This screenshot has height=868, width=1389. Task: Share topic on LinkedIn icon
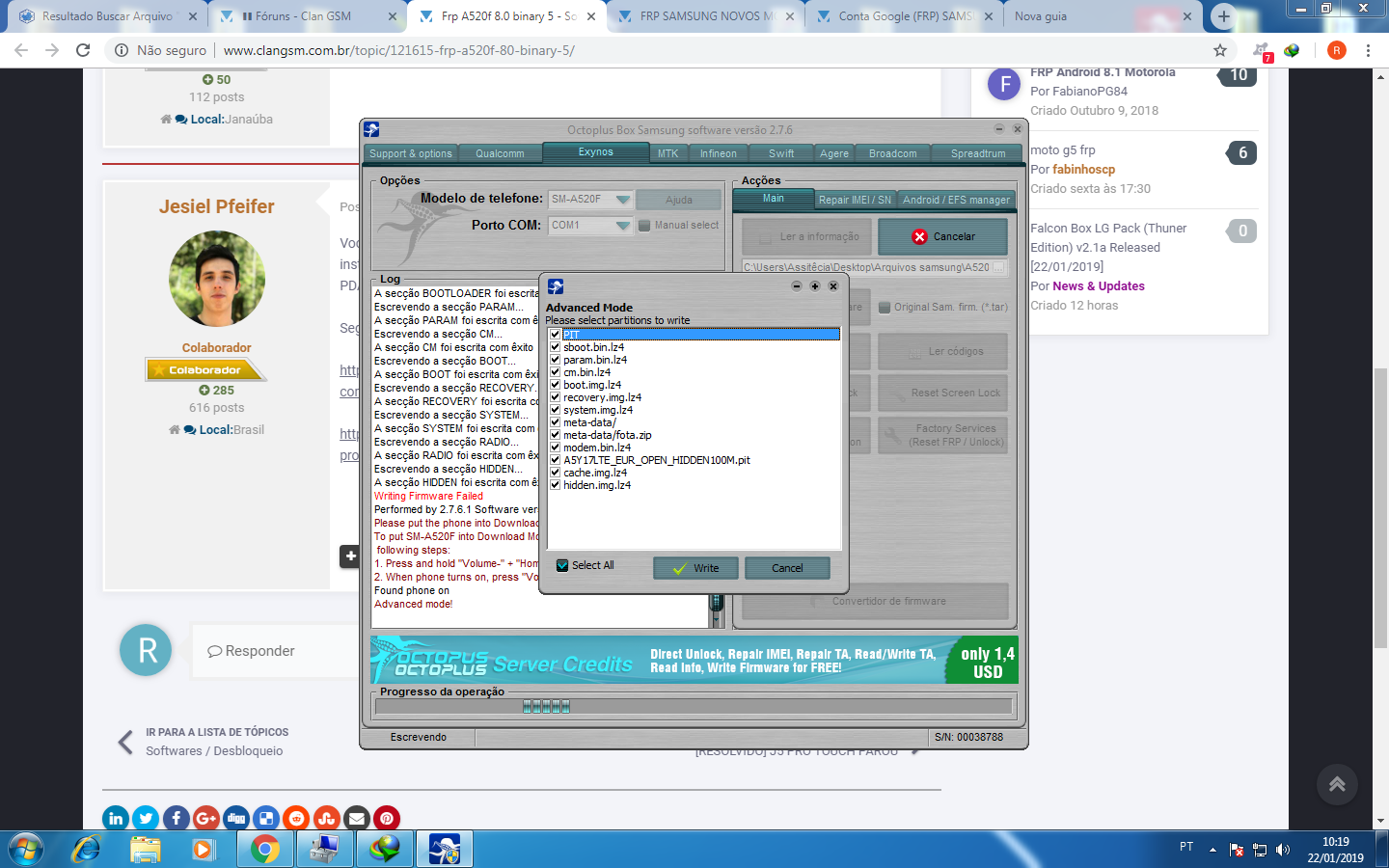click(x=116, y=819)
